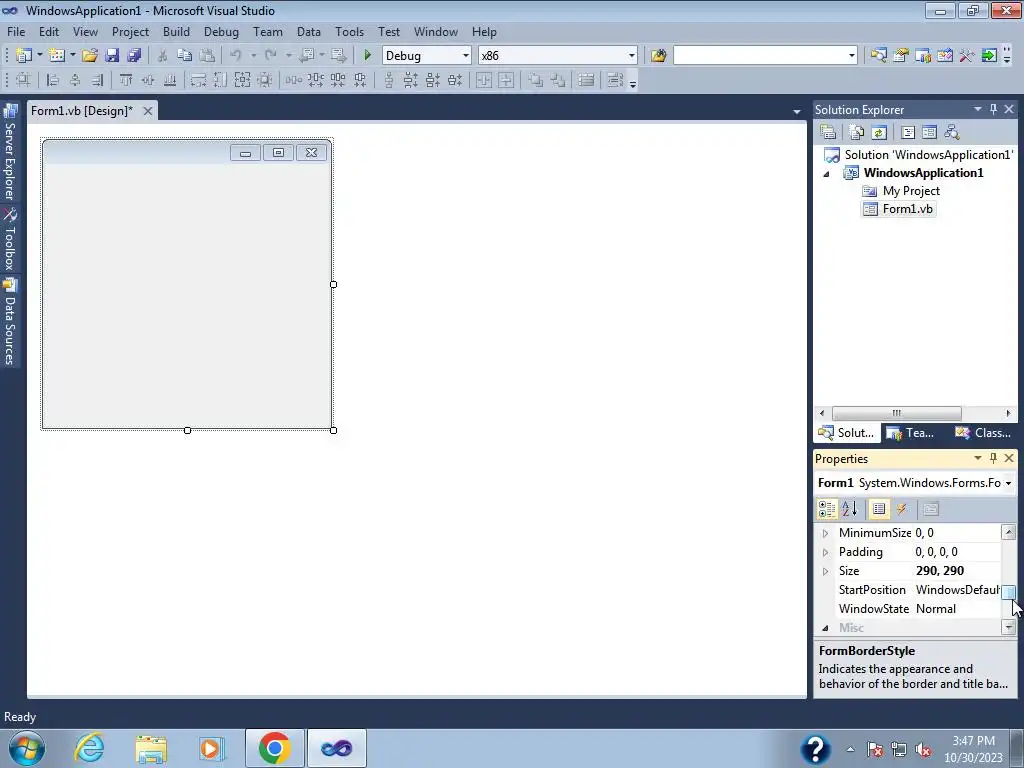Open Solution Explorer from the main toolbar icon

pos(878,56)
